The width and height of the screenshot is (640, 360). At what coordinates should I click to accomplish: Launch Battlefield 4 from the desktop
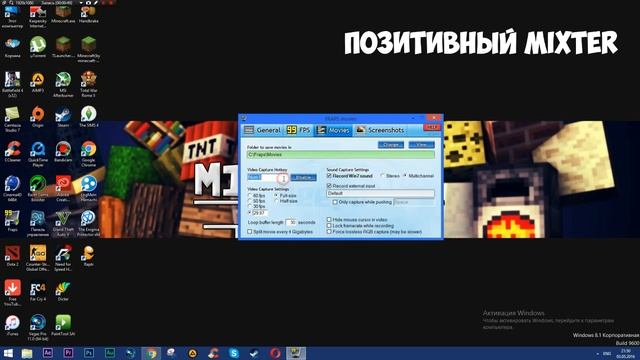coord(12,84)
